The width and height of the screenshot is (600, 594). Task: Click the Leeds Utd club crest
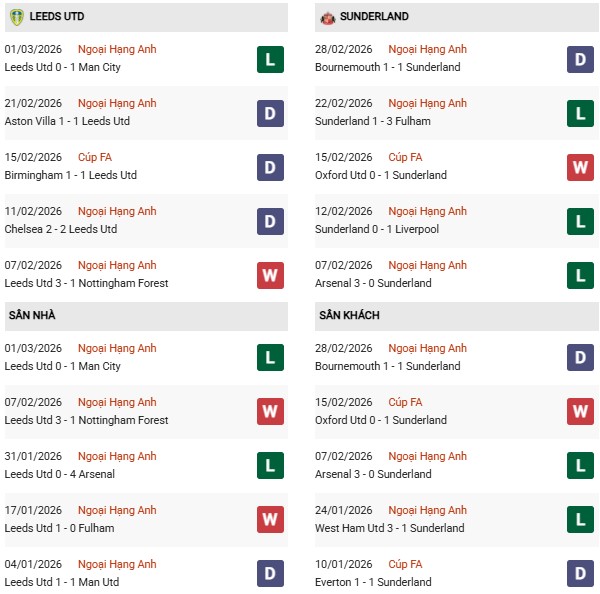click(x=17, y=17)
